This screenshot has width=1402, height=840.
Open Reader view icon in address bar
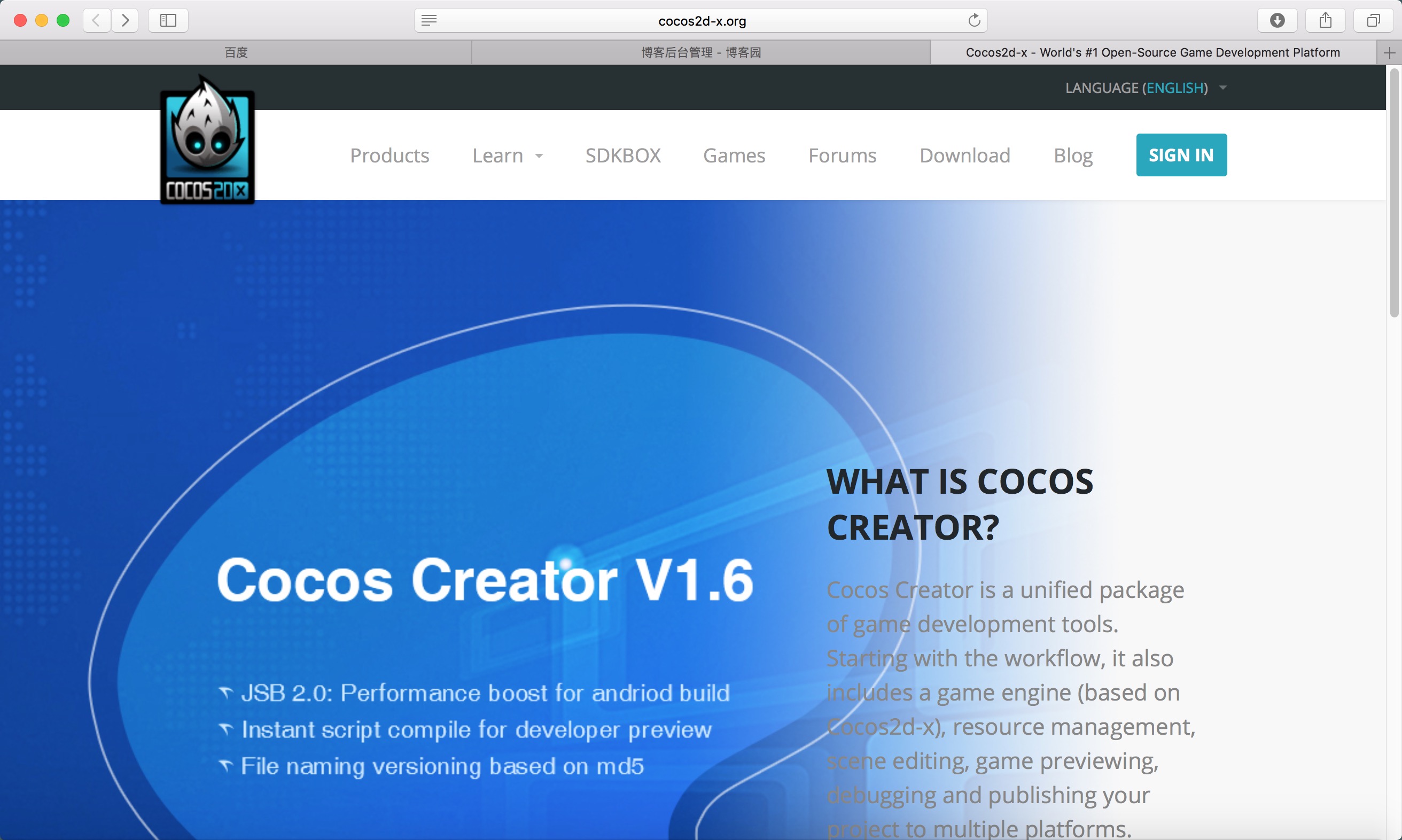click(x=429, y=20)
